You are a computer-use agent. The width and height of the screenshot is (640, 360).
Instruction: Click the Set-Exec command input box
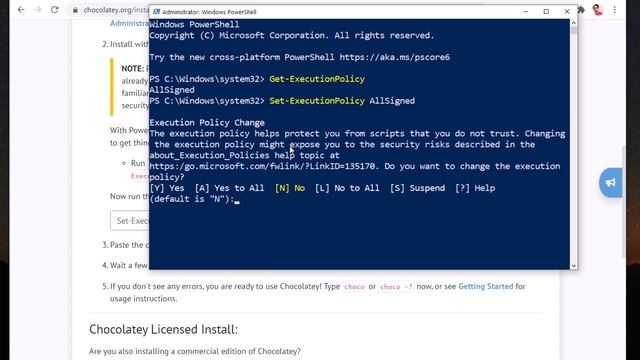tap(130, 220)
